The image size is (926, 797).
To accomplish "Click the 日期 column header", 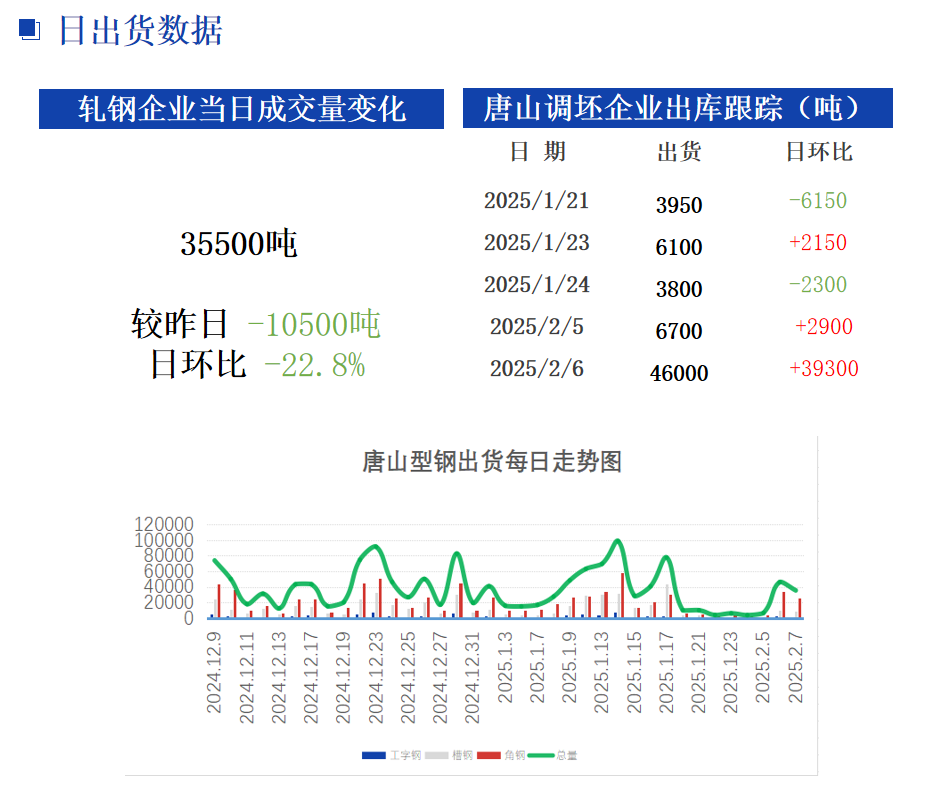I will [x=537, y=151].
